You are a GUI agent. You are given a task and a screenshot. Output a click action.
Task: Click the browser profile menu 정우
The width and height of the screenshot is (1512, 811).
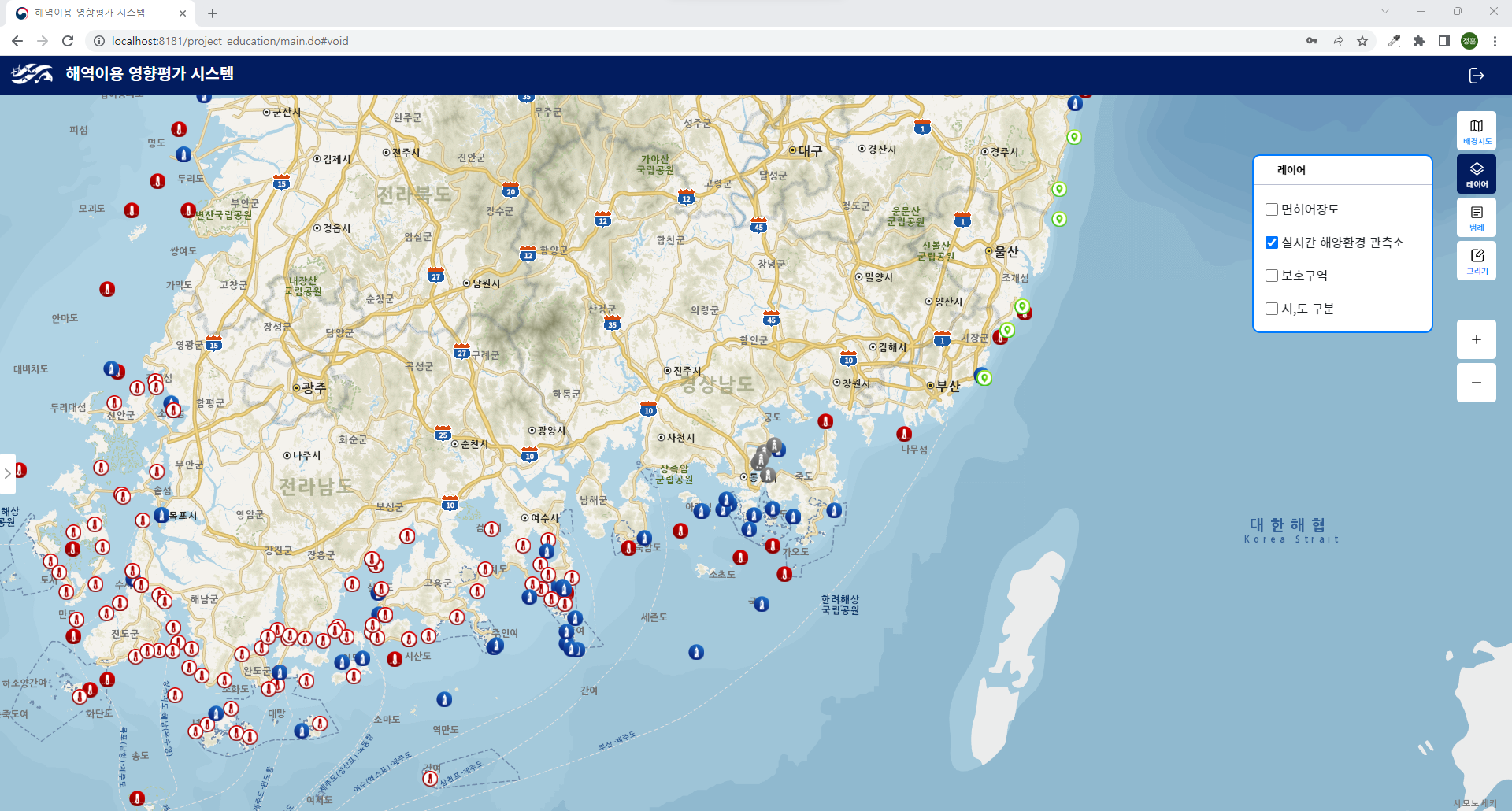coord(1469,41)
